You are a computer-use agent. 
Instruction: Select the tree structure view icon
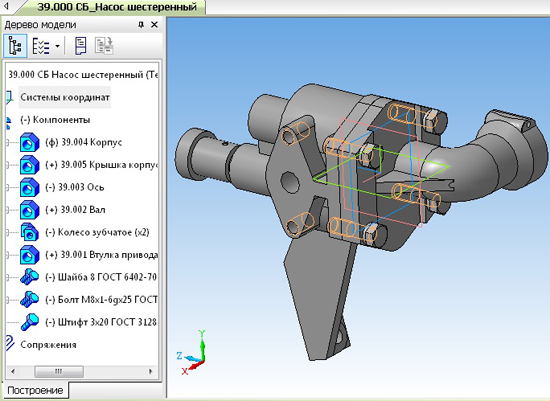tap(15, 46)
